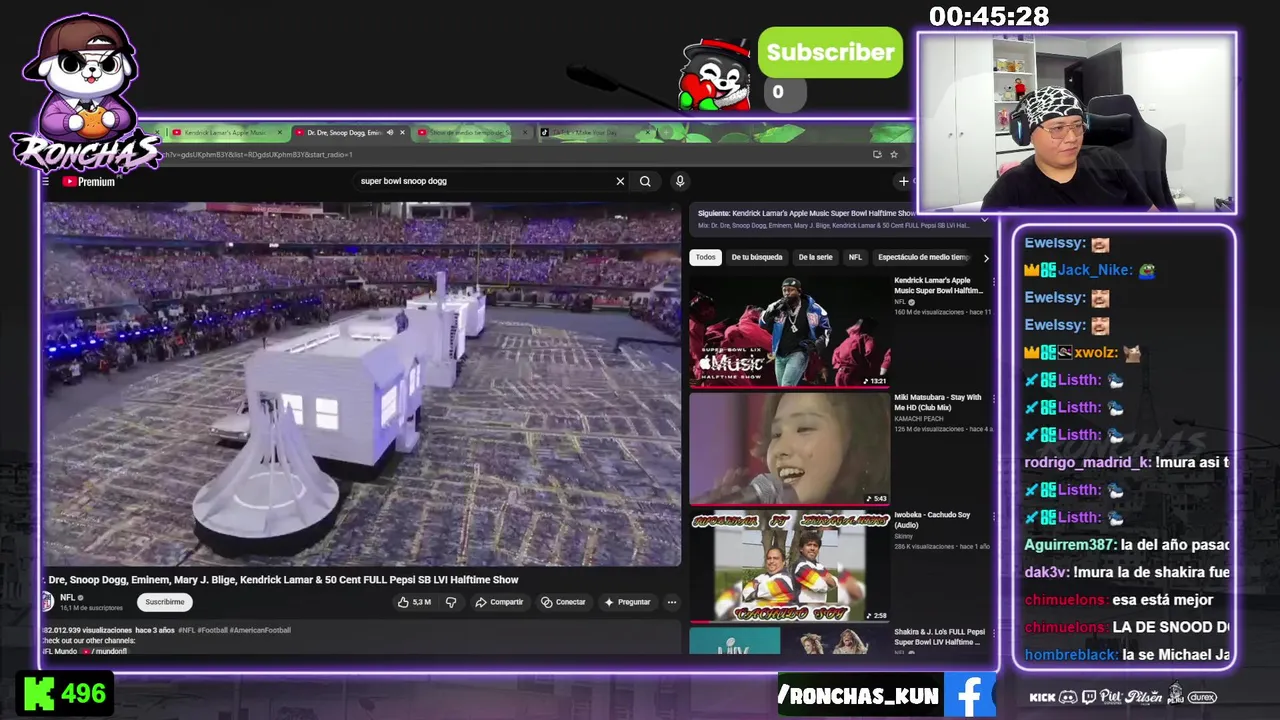Click the #NFL hashtag link
Image resolution: width=1280 pixels, height=720 pixels.
pos(188,630)
